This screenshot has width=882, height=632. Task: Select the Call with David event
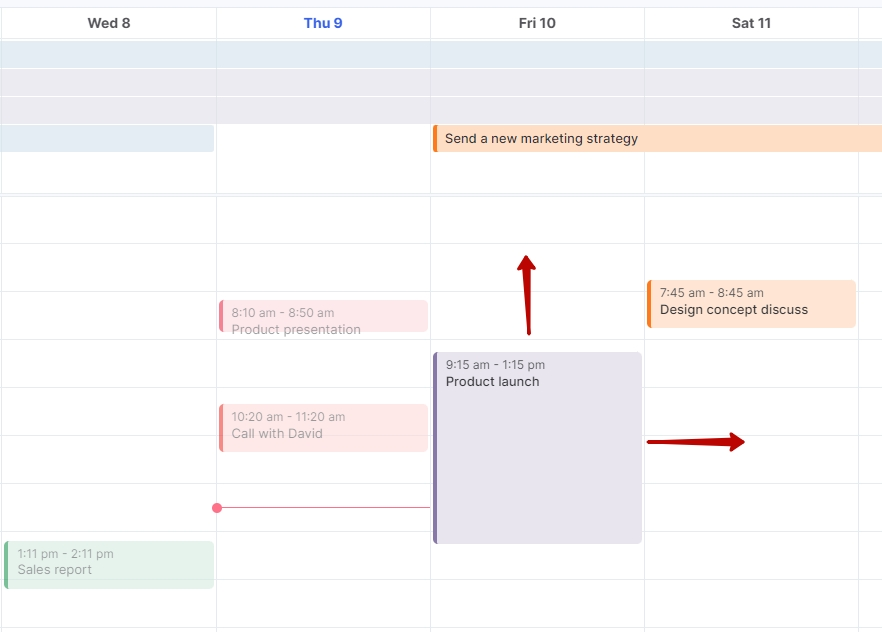tap(323, 427)
